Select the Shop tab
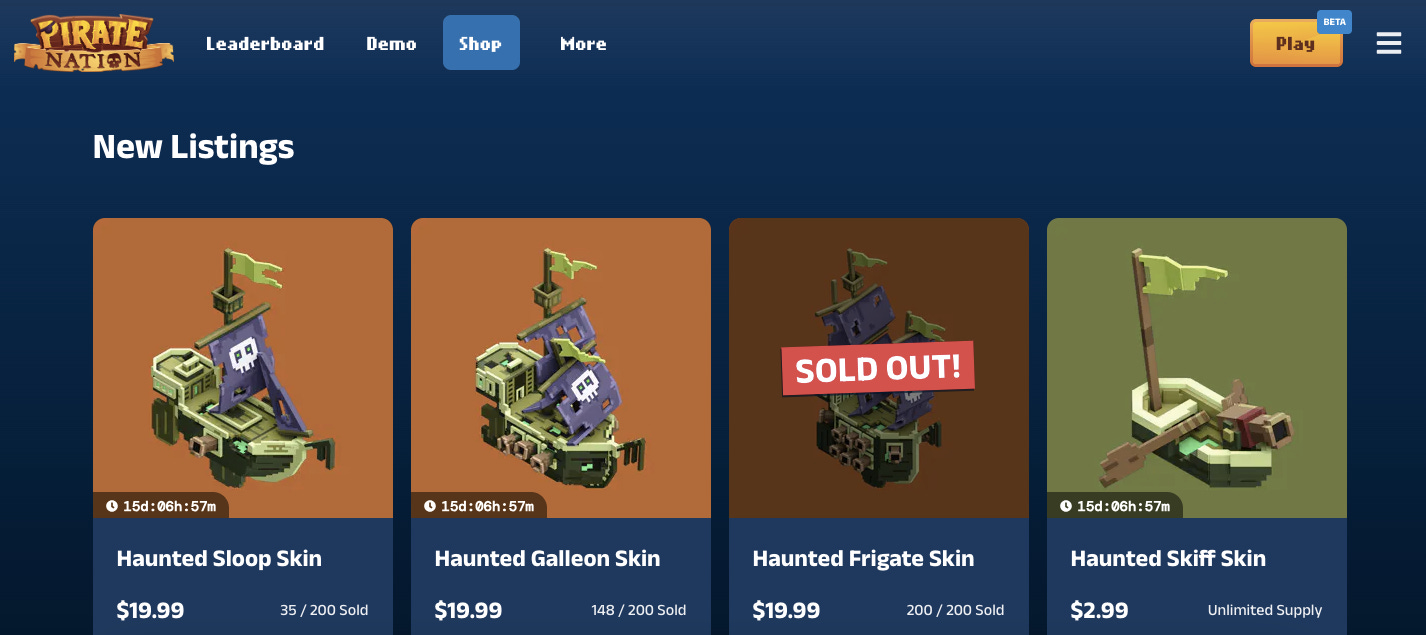 tap(481, 43)
